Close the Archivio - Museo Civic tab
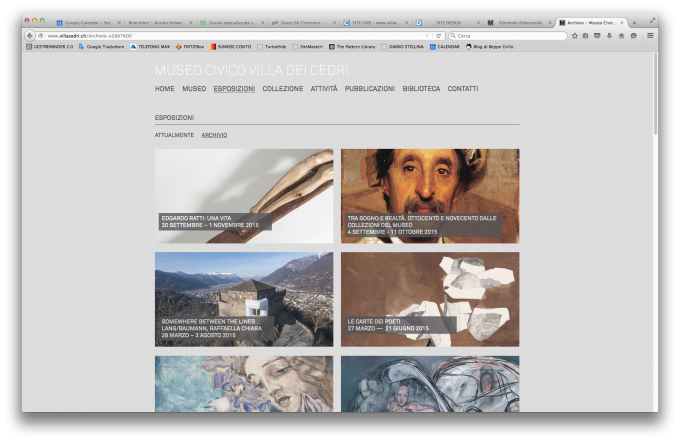 (622, 23)
